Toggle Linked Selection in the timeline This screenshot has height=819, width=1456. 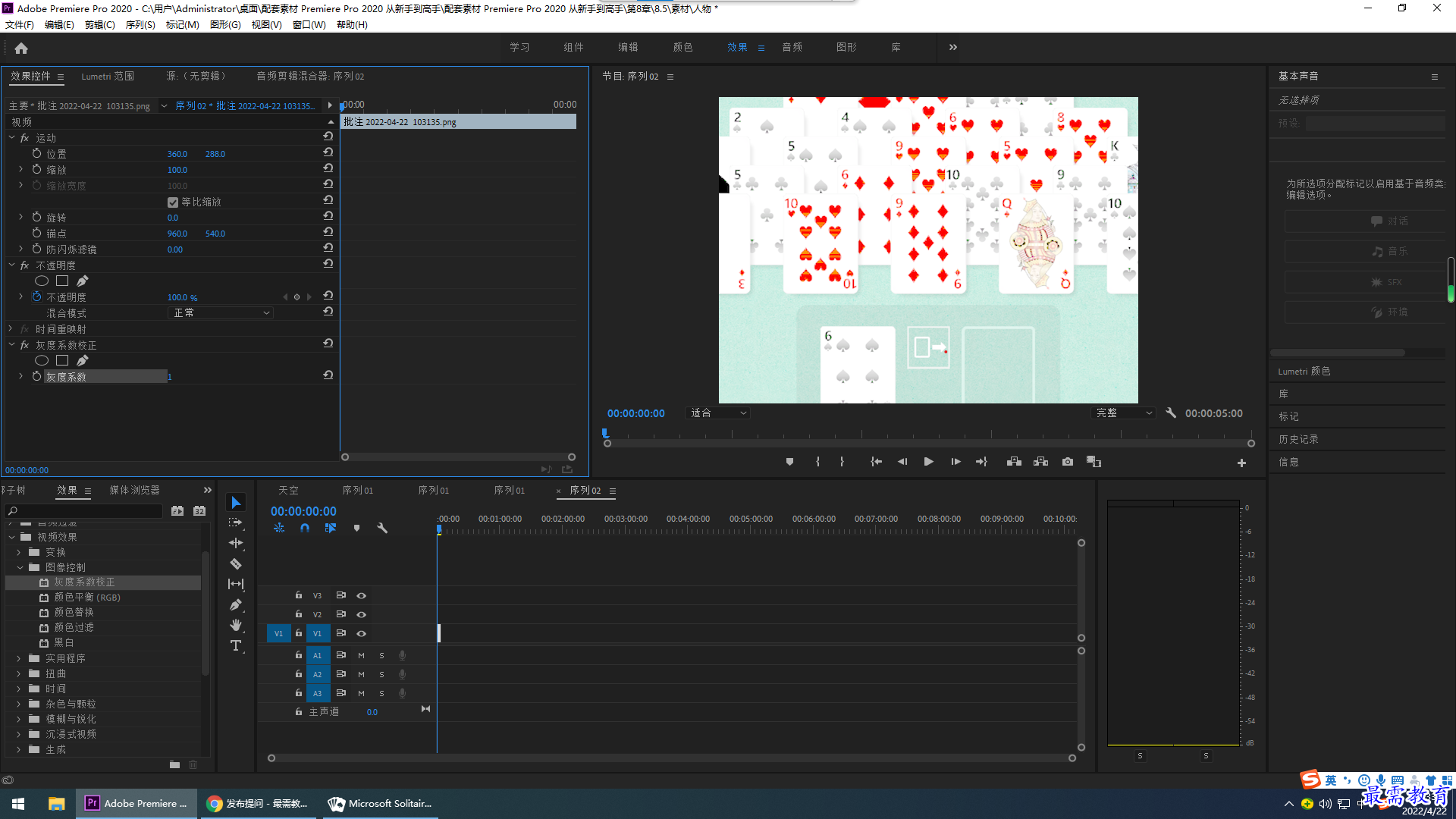pyautogui.click(x=331, y=528)
